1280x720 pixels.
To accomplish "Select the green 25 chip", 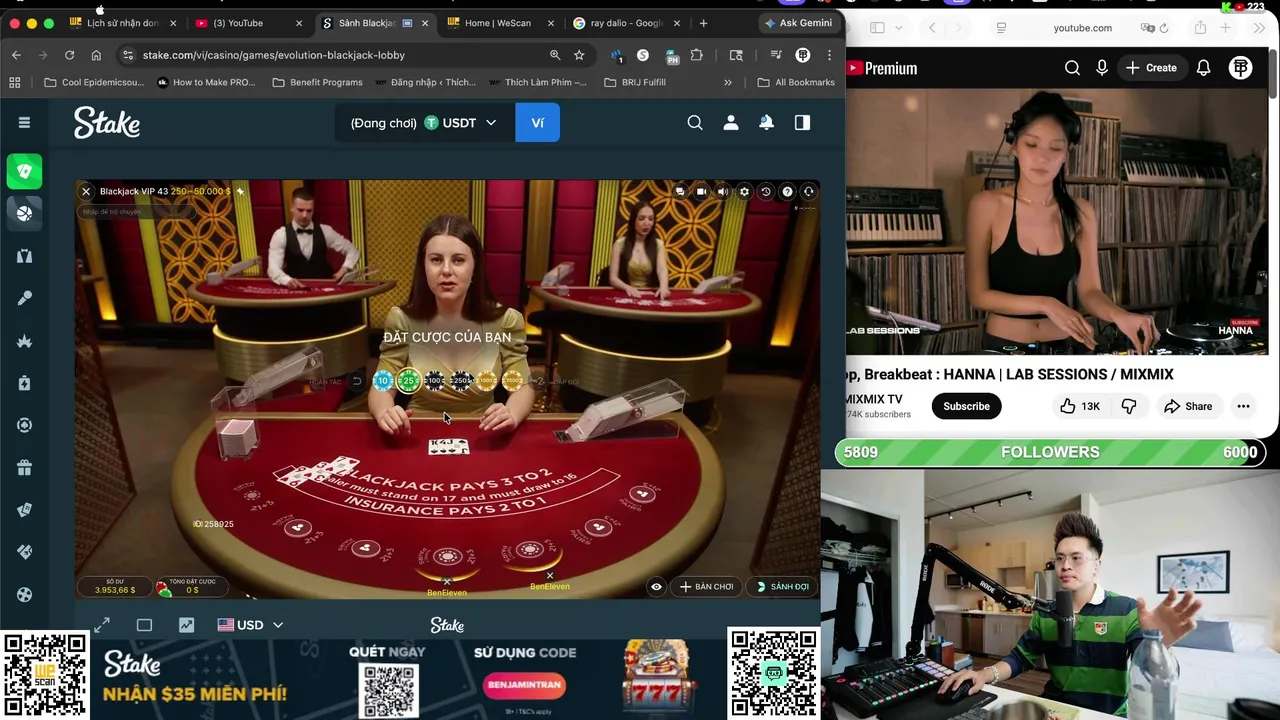I will click(408, 380).
